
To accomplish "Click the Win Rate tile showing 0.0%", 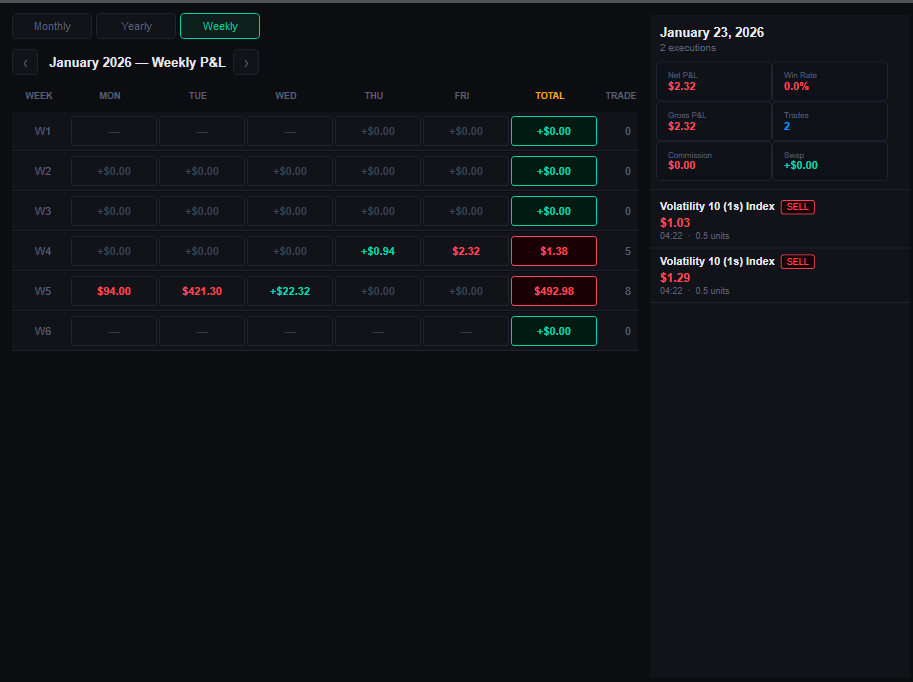I will click(x=830, y=81).
